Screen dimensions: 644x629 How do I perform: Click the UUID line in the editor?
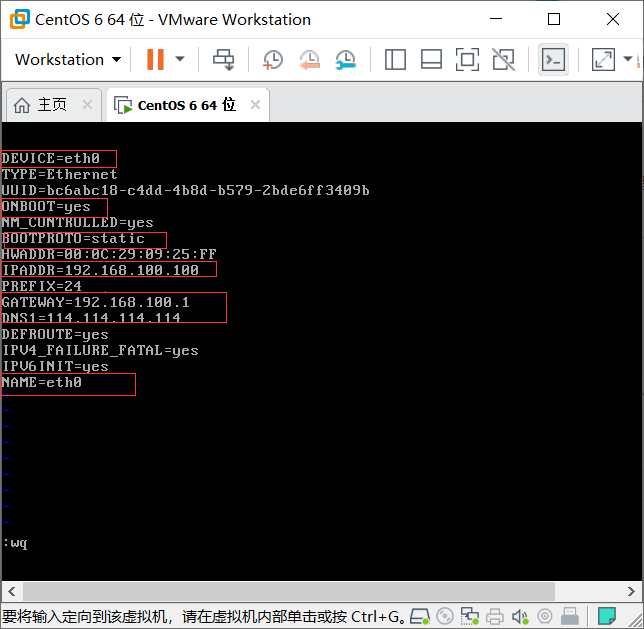click(186, 191)
